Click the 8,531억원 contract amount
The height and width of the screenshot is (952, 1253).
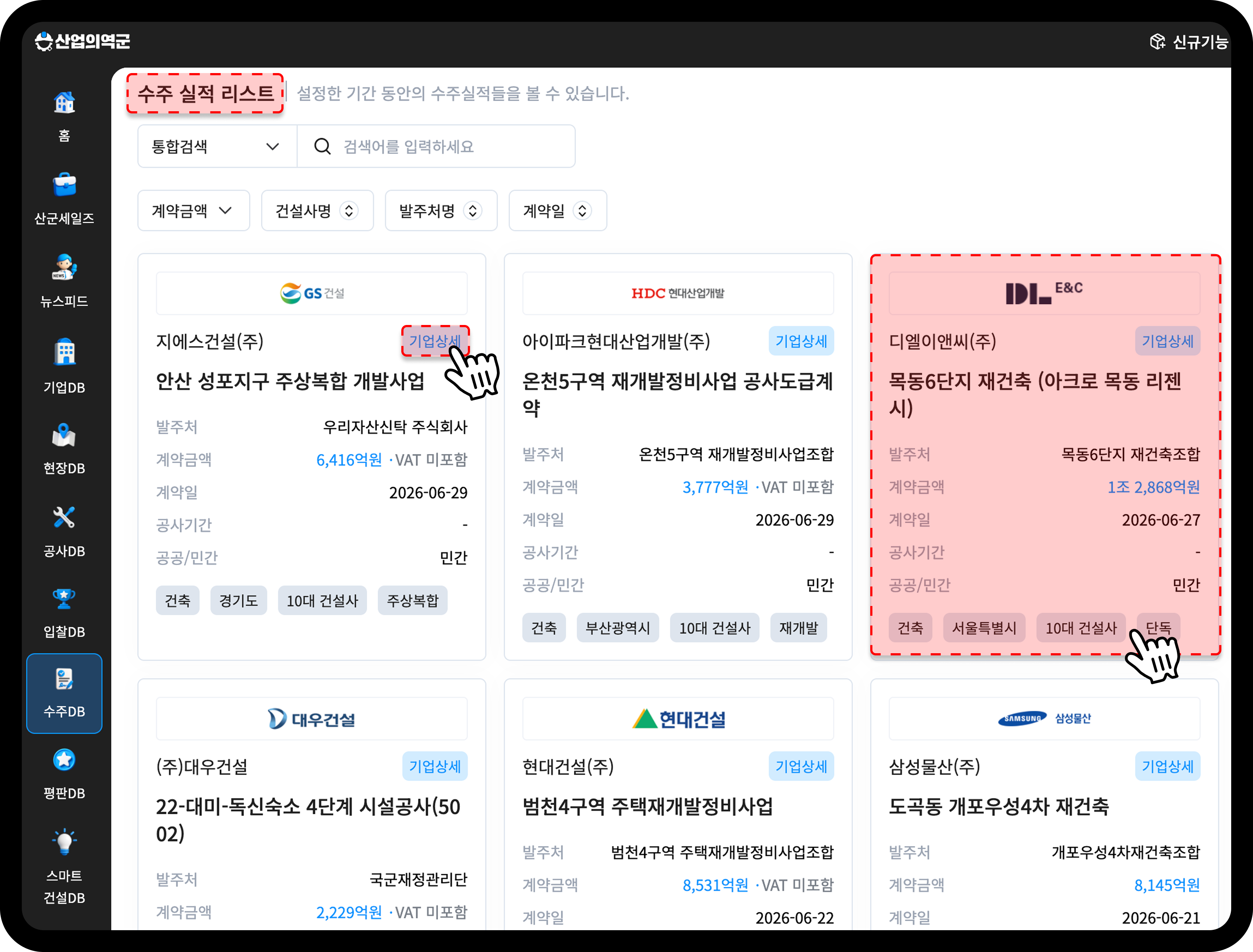pos(715,885)
